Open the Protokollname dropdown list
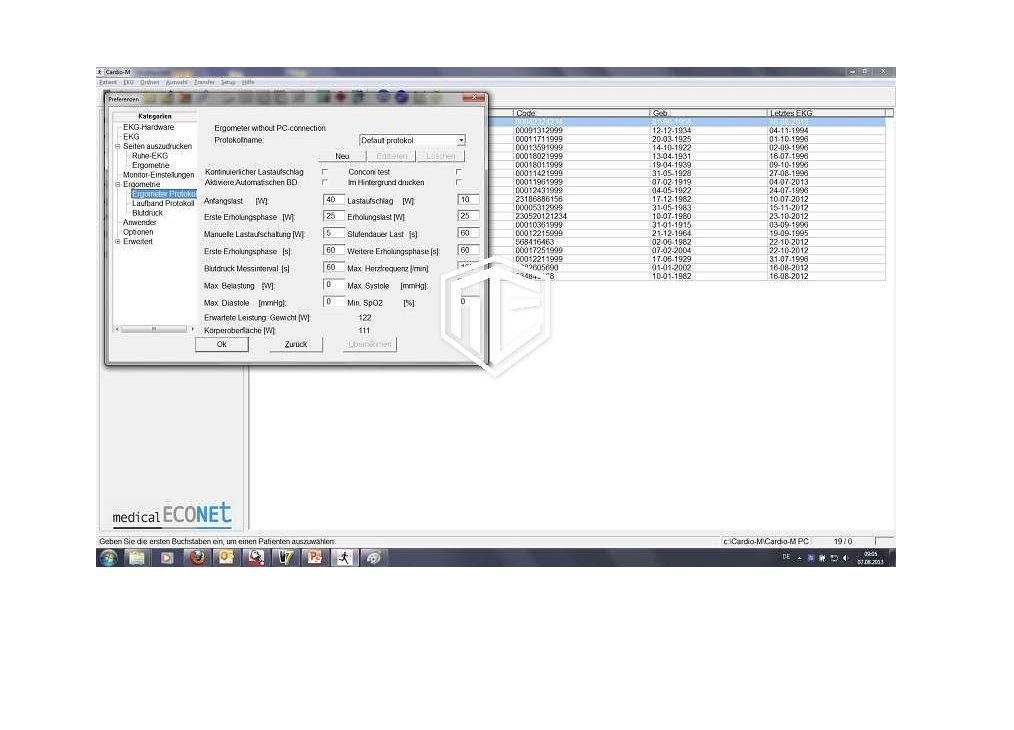 (461, 140)
